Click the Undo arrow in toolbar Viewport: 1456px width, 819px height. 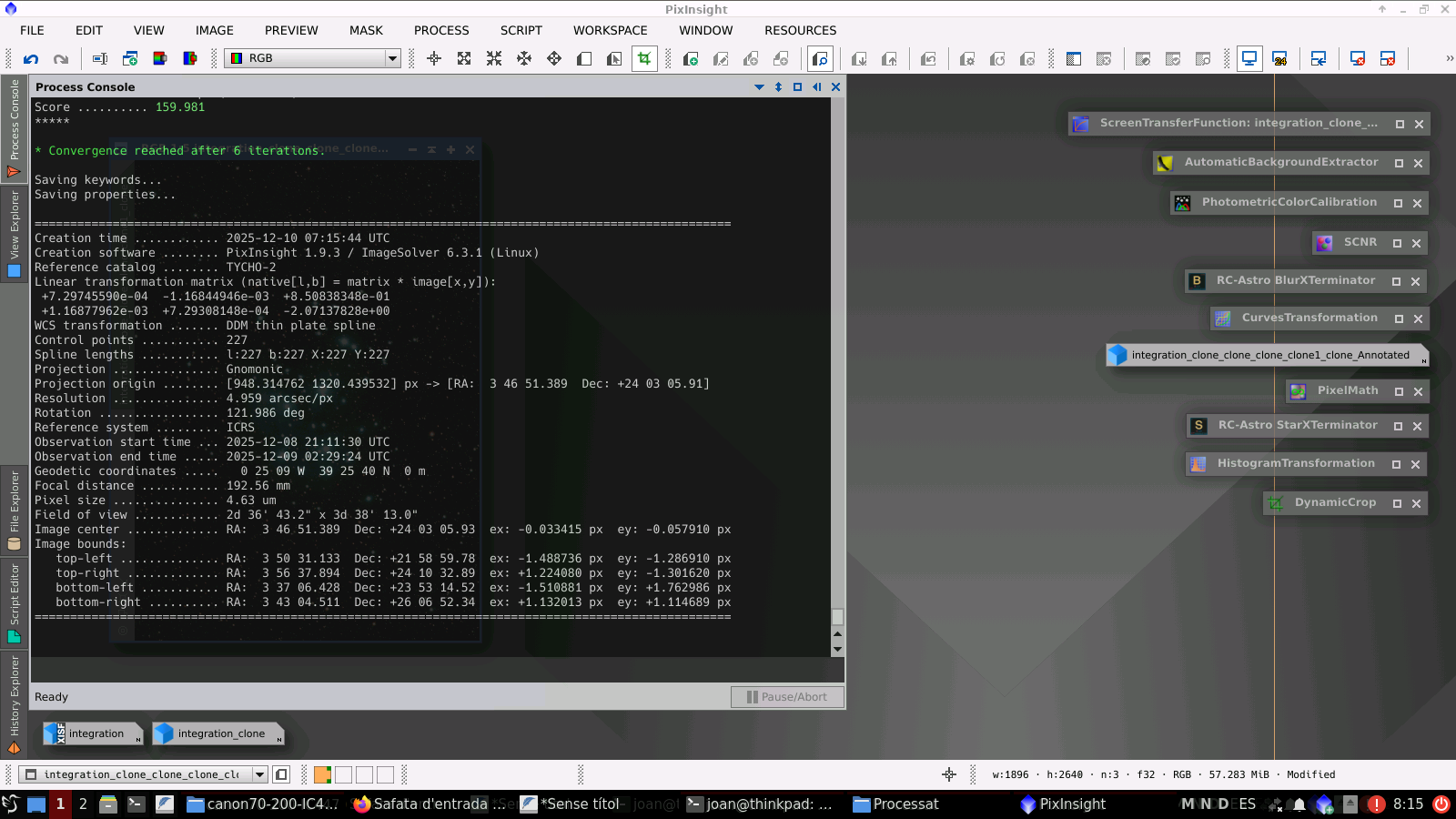click(31, 59)
